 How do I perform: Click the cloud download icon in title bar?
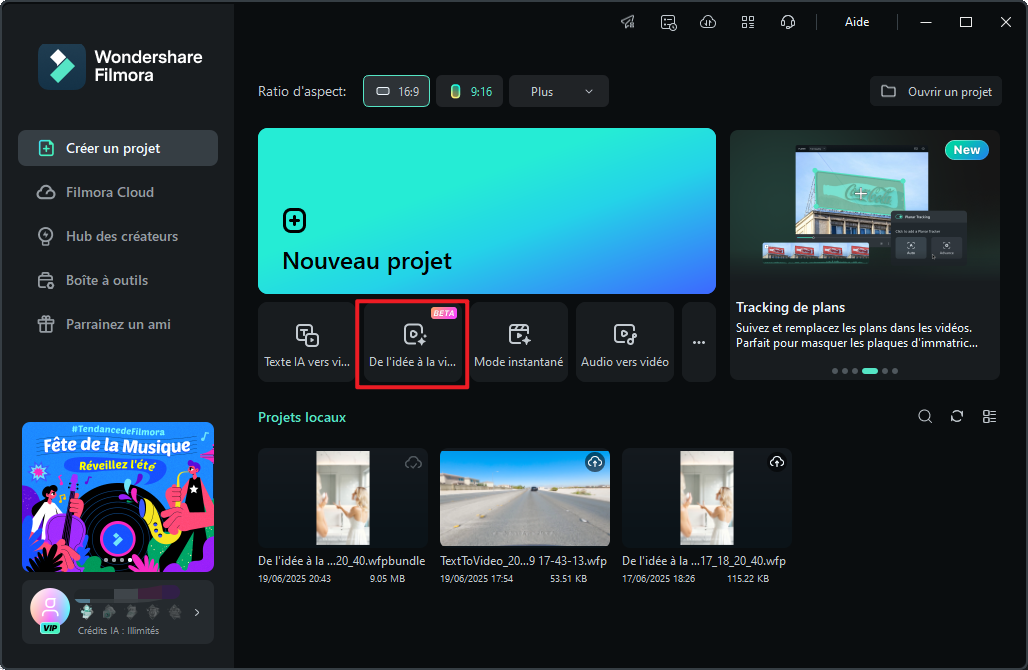pyautogui.click(x=708, y=22)
